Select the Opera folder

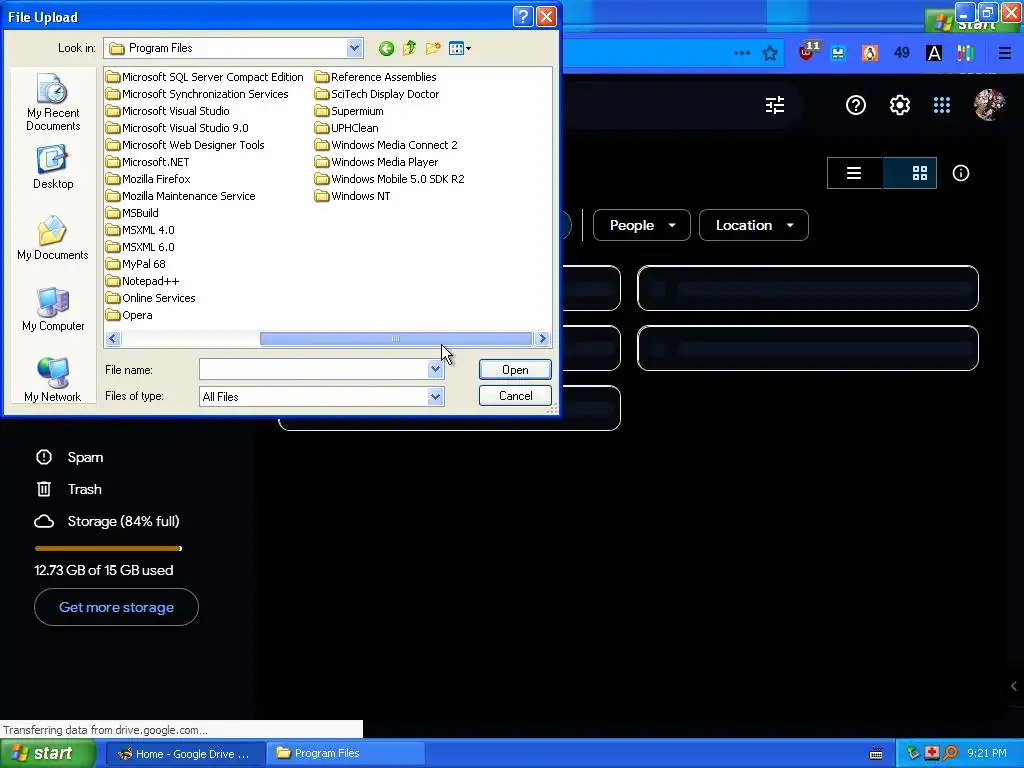coord(129,315)
